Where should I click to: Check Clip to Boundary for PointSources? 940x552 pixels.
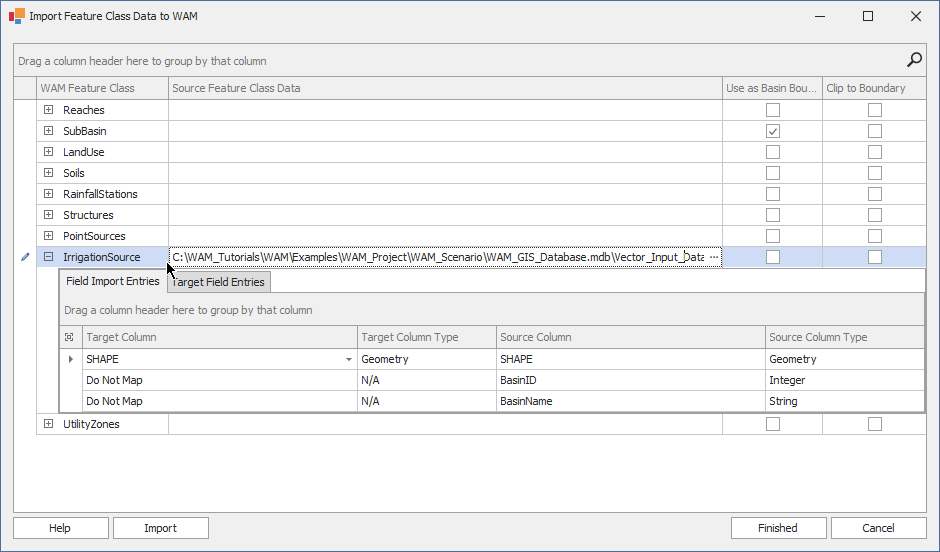[x=875, y=236]
